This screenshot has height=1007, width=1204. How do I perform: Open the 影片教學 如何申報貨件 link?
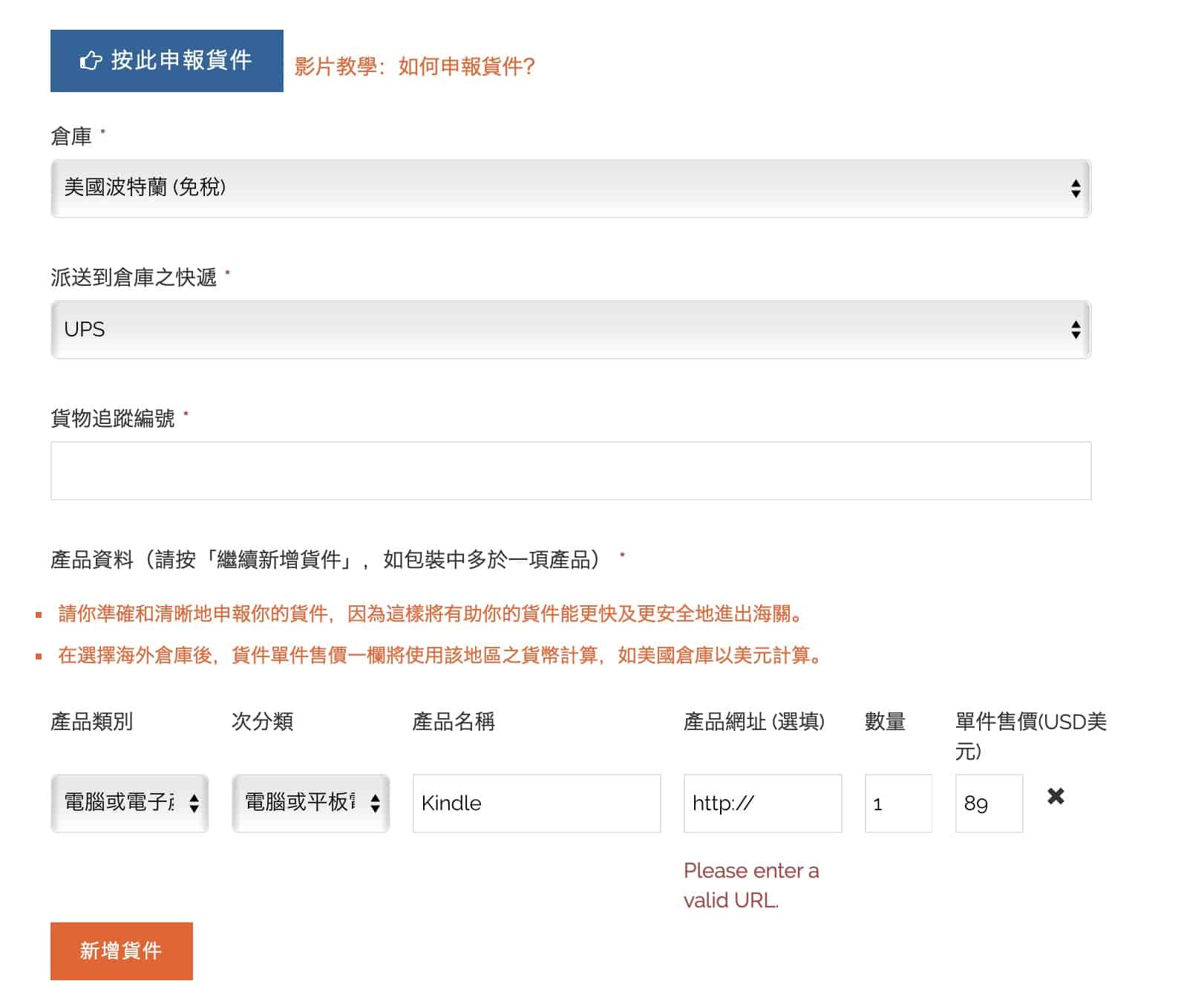pos(414,67)
